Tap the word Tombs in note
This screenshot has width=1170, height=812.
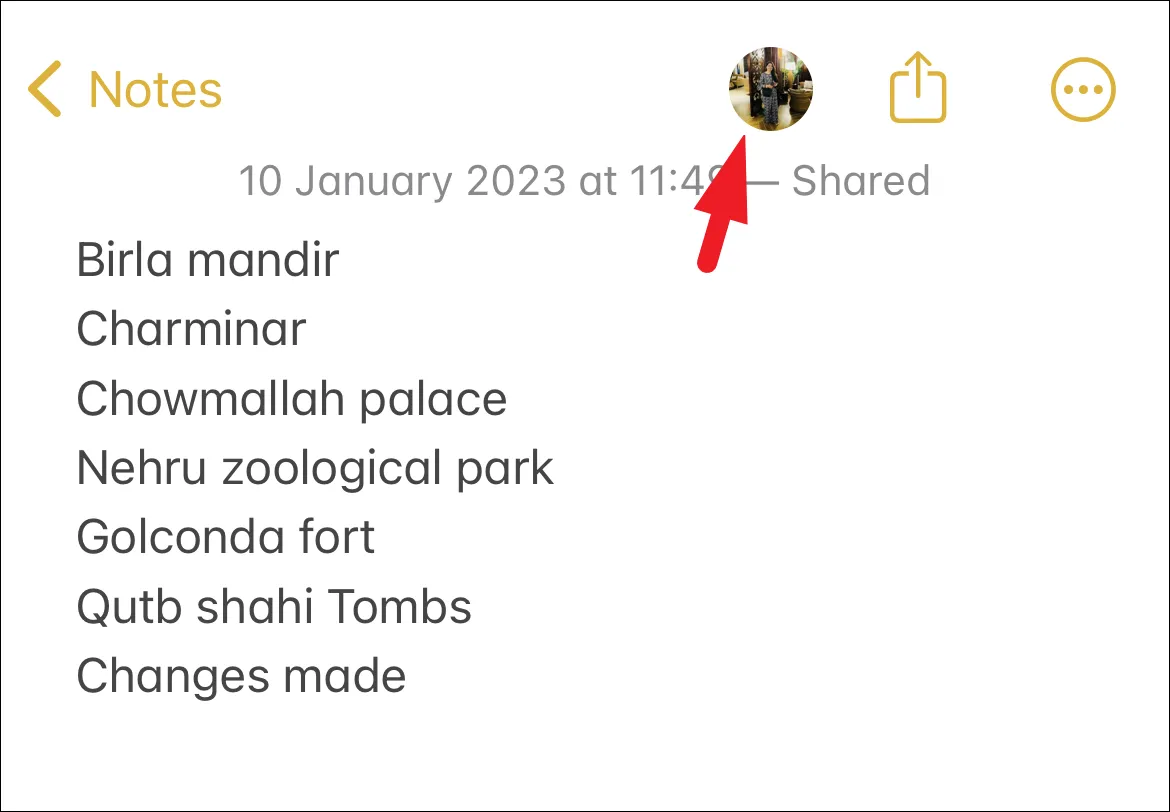(399, 606)
